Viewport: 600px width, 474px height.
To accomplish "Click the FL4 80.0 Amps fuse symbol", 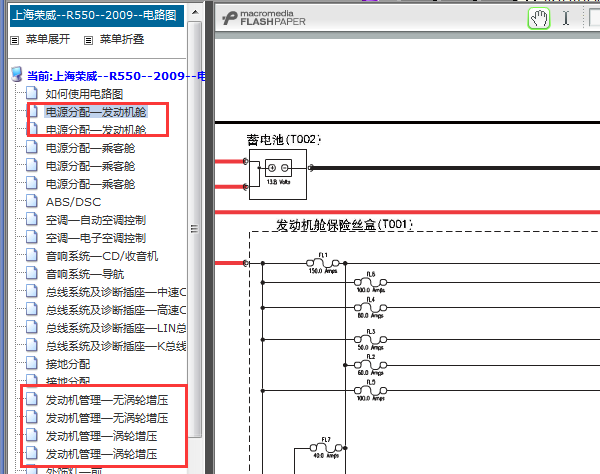I will coord(370,308).
